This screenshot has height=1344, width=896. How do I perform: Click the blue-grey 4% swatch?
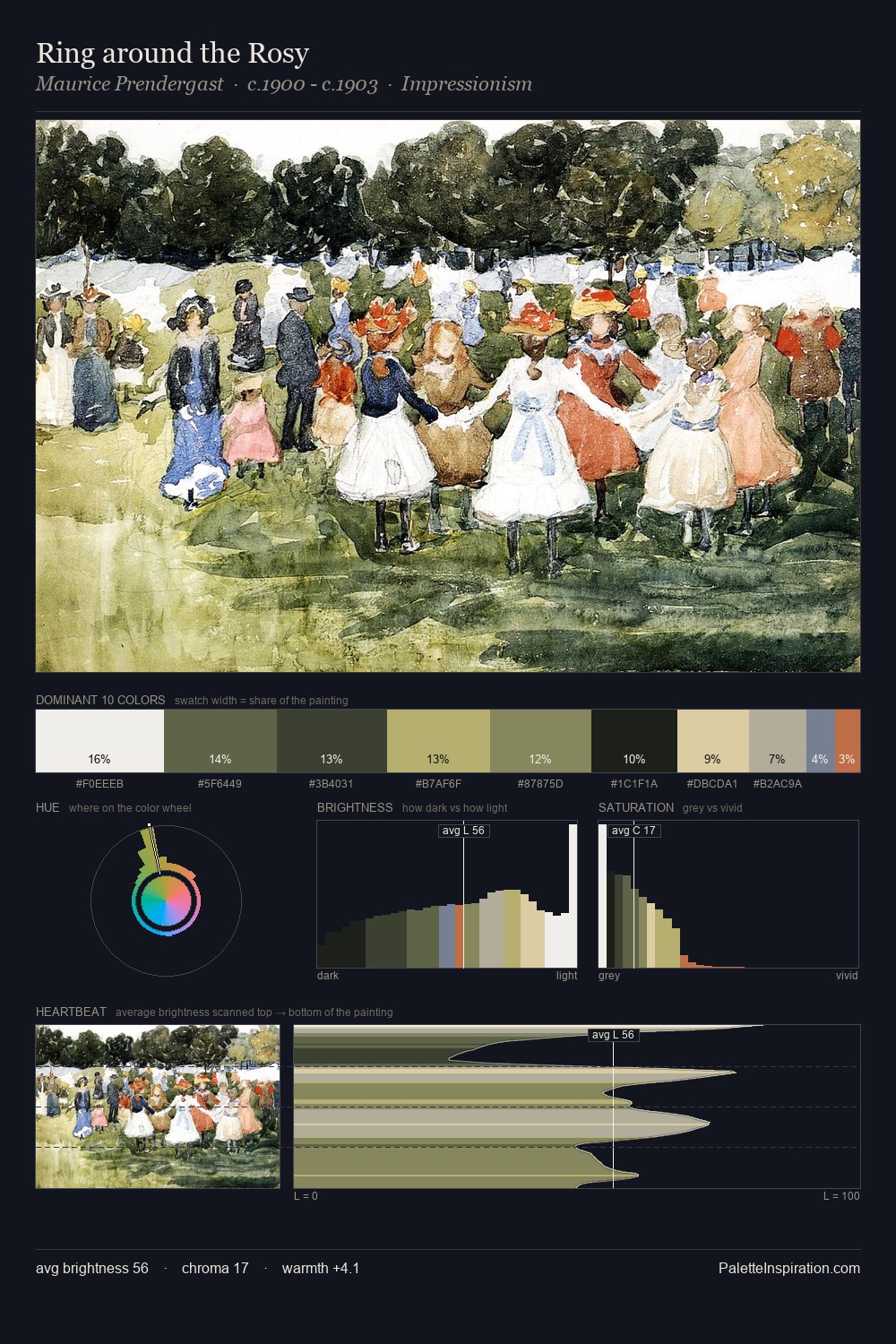coord(820,741)
